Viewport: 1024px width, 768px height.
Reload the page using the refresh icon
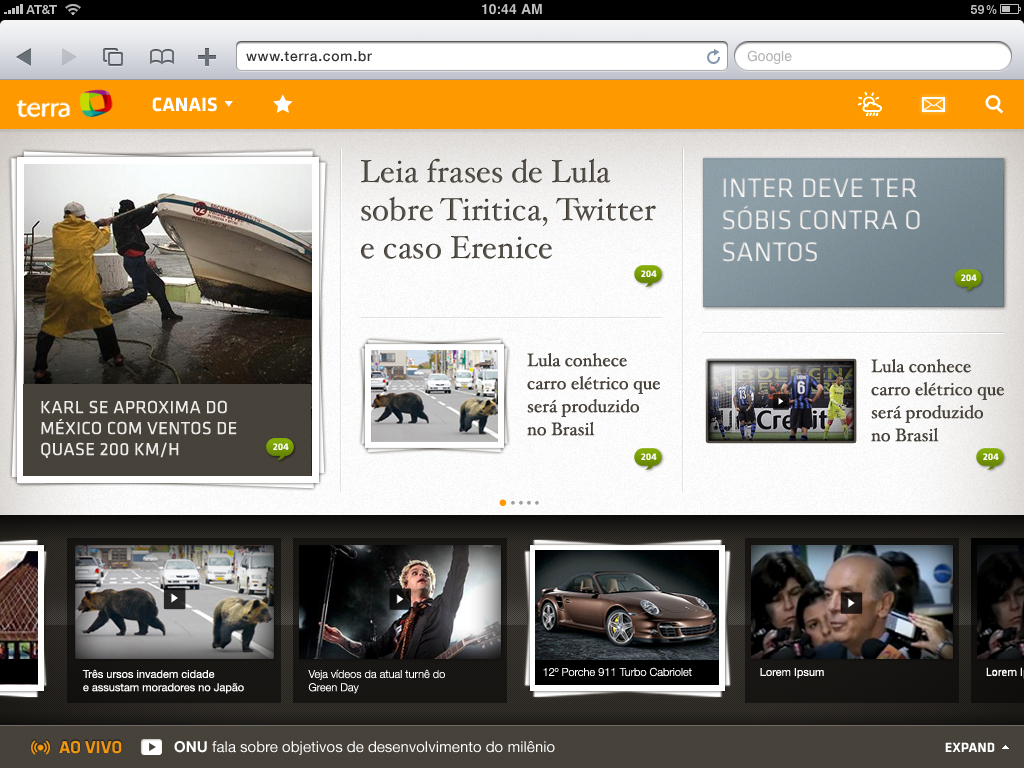[x=713, y=57]
